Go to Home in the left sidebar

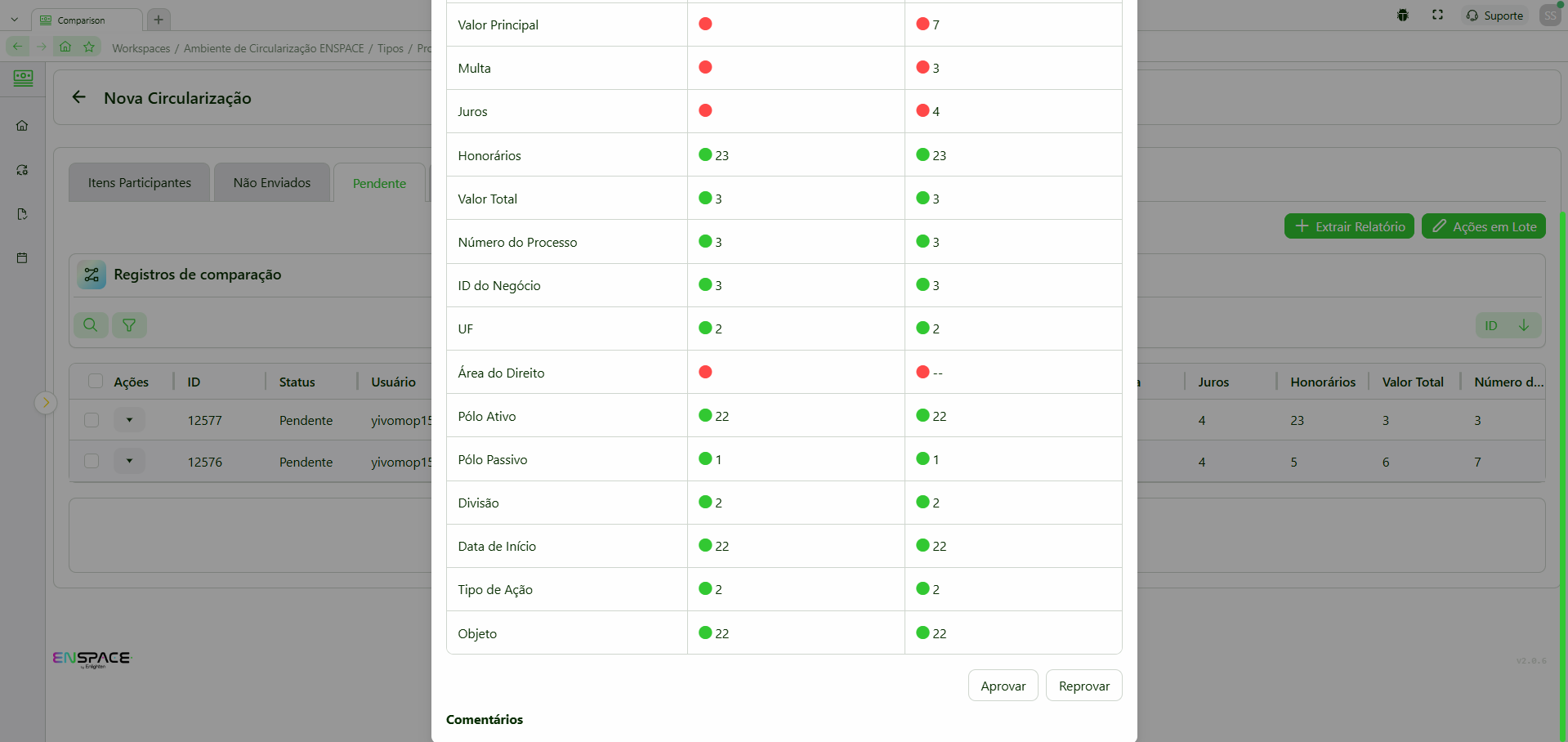(22, 126)
